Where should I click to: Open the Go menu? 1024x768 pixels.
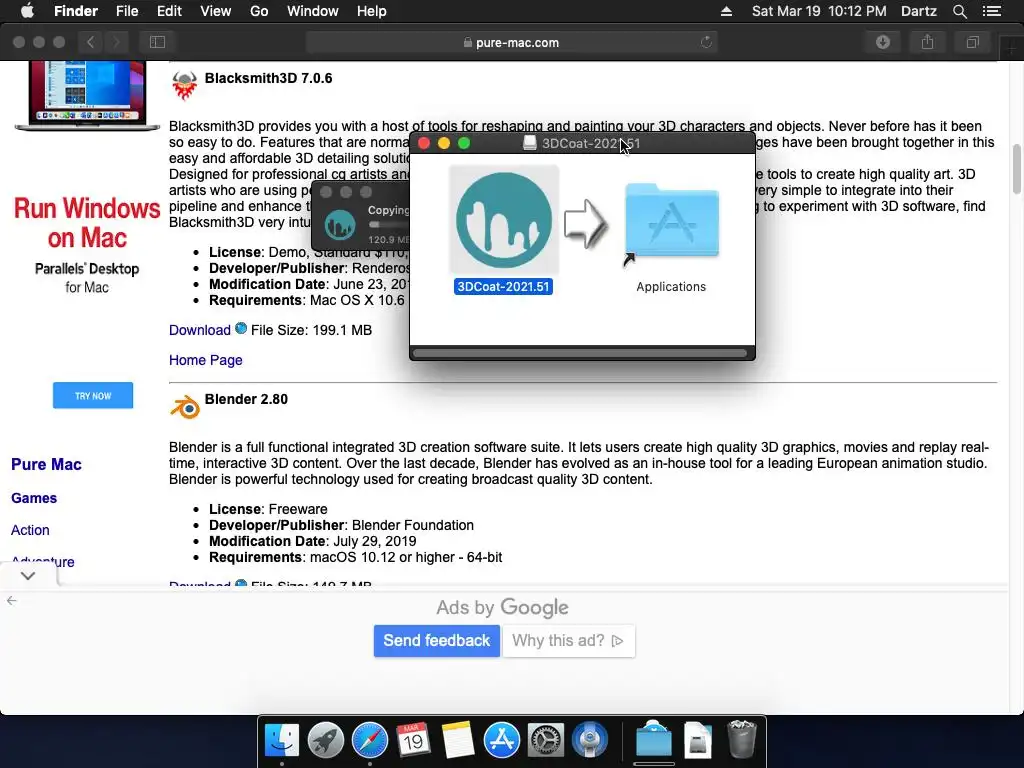259,11
